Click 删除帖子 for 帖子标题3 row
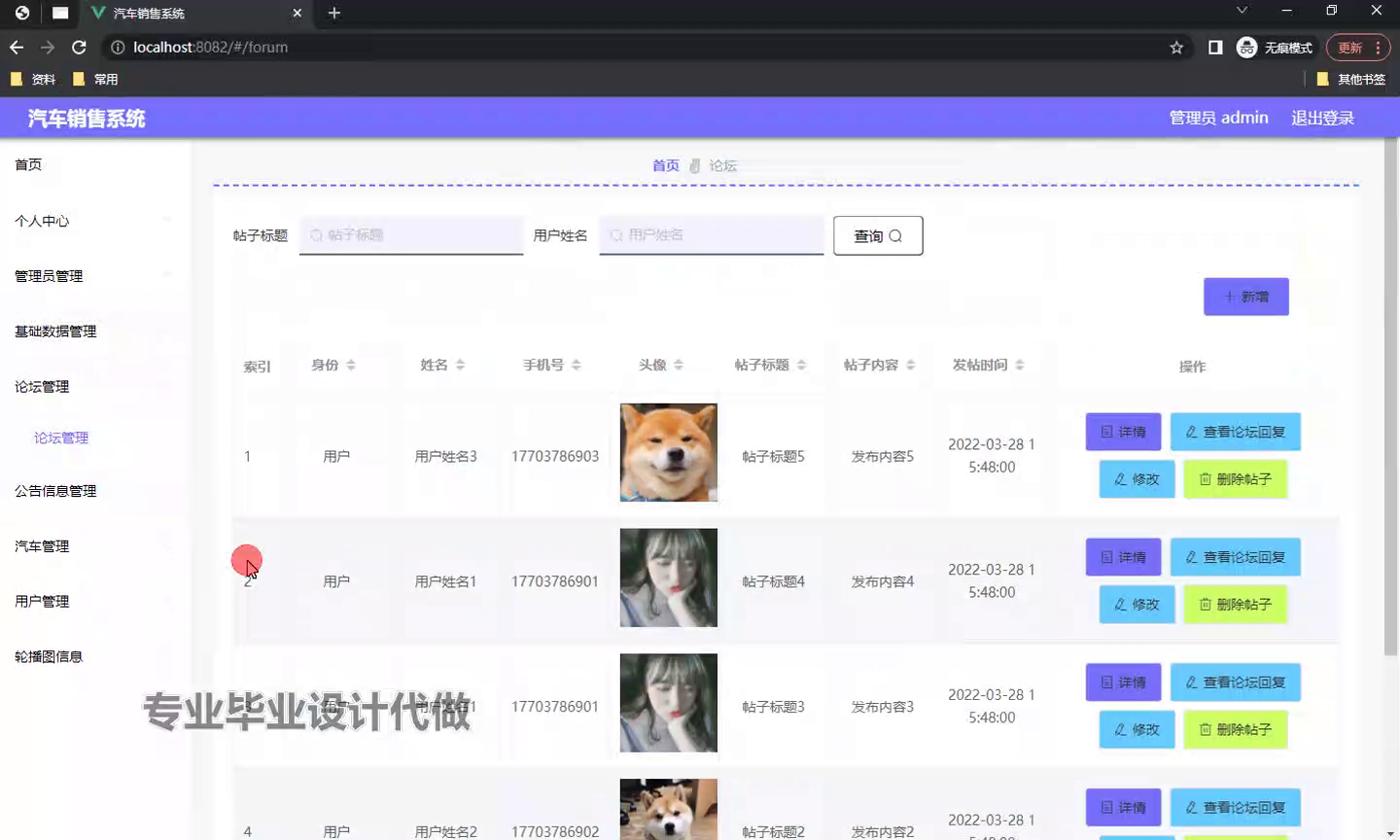 click(x=1235, y=730)
